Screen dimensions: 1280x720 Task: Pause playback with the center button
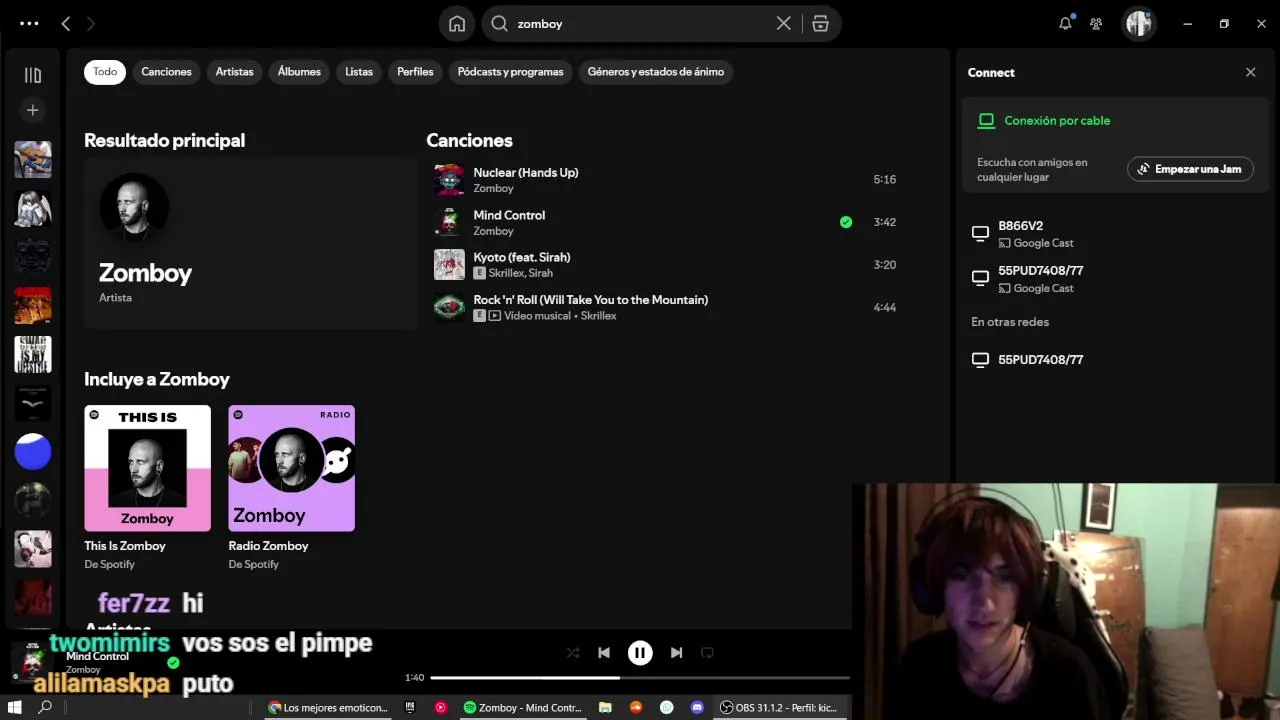pyautogui.click(x=640, y=653)
